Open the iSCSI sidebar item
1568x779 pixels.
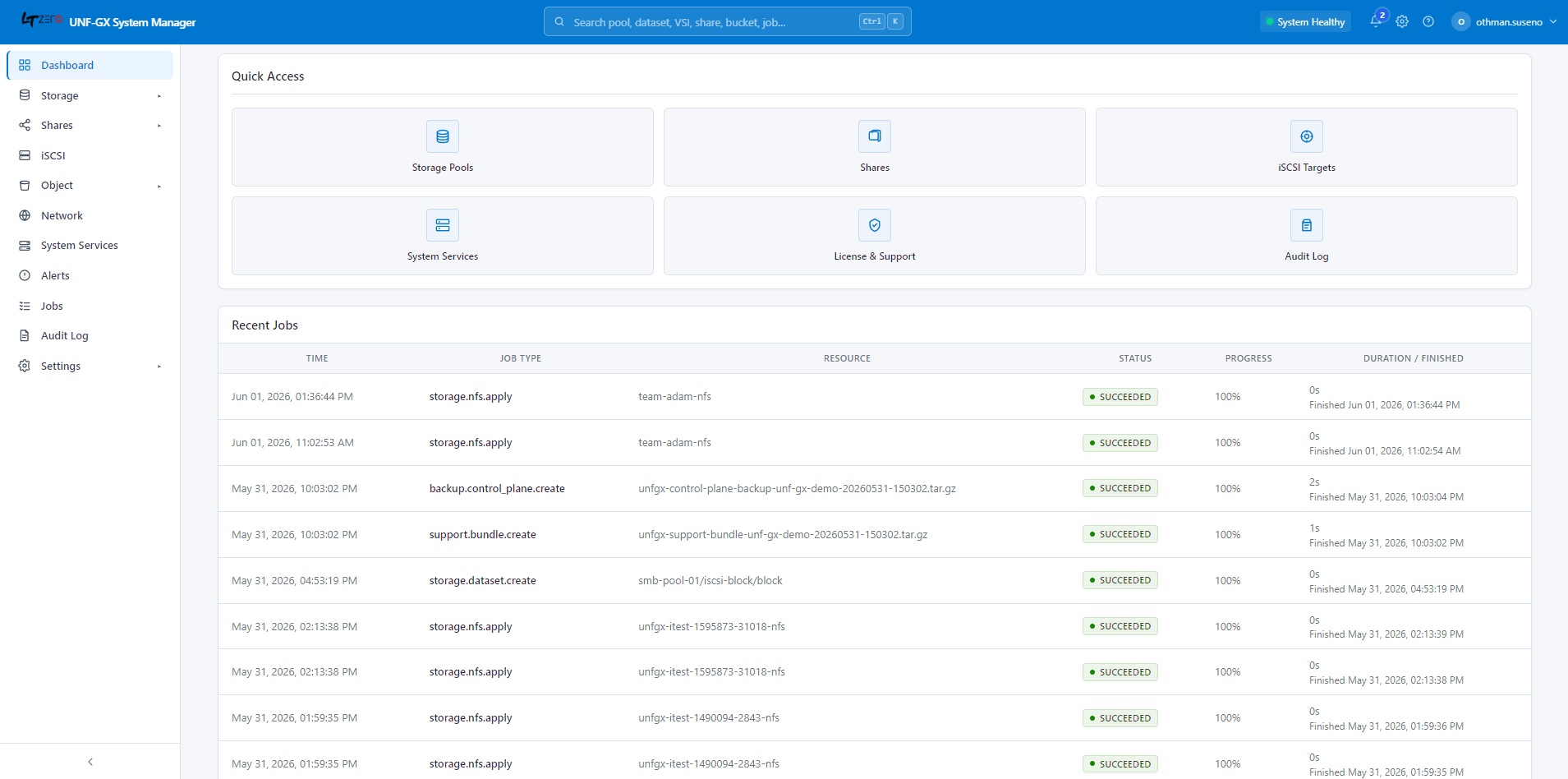click(x=90, y=155)
